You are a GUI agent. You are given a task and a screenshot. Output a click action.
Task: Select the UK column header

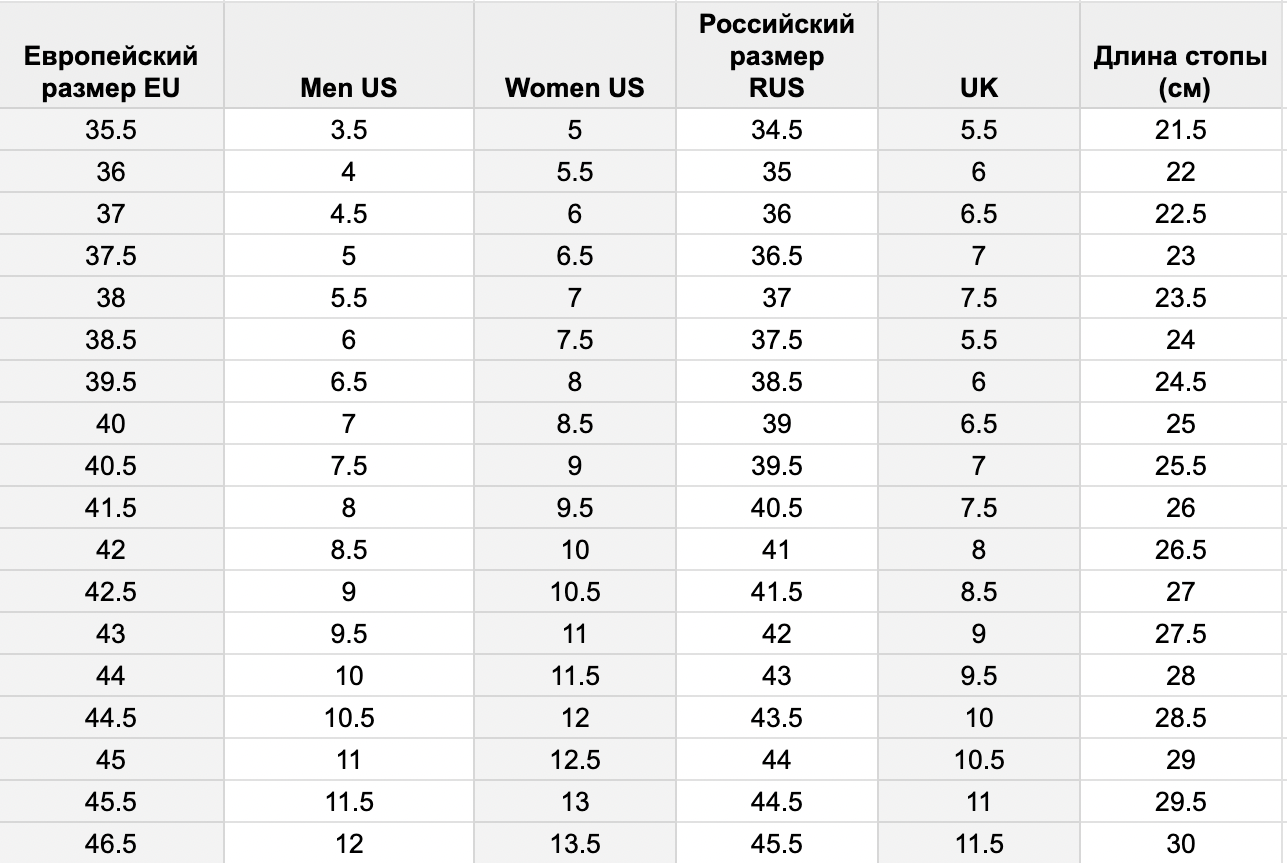(979, 55)
